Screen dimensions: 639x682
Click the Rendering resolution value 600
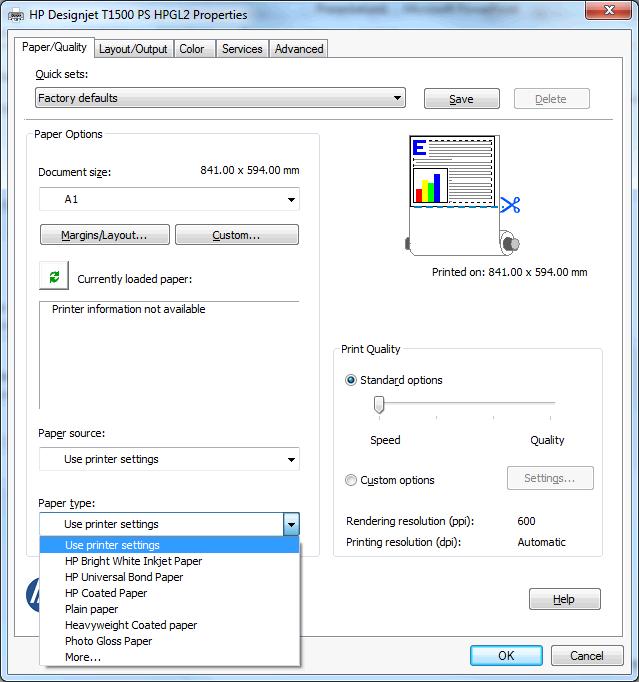(x=526, y=521)
